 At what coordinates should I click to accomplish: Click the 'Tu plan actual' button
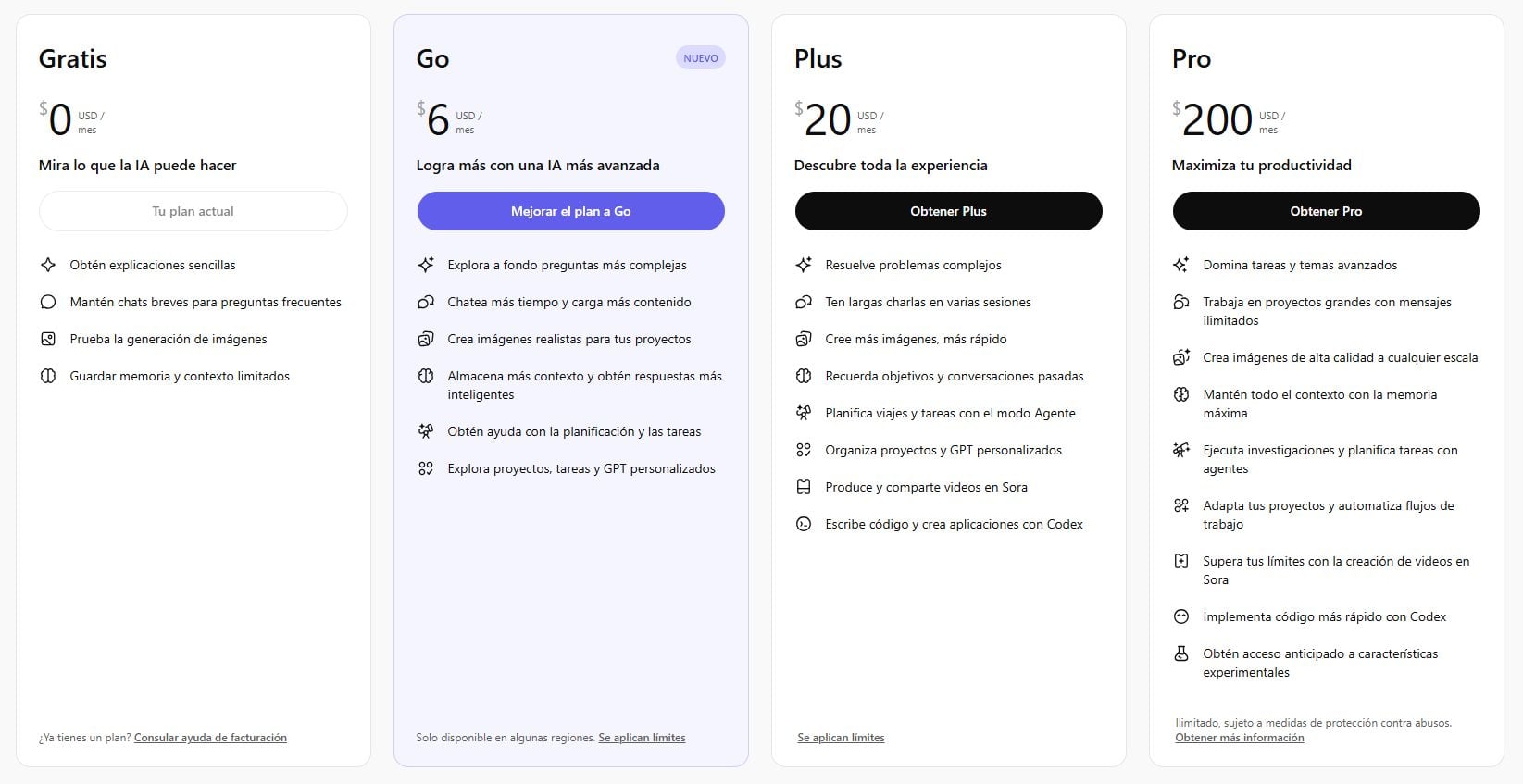click(193, 211)
